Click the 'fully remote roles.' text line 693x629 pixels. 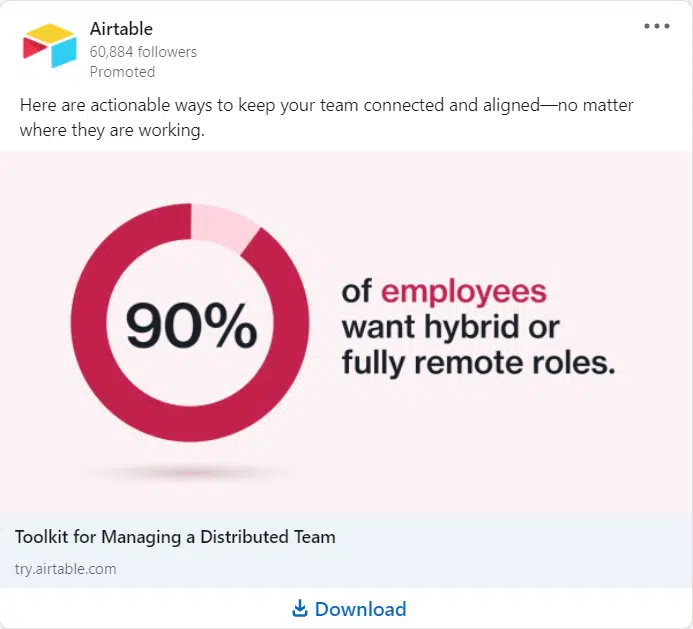click(x=479, y=364)
